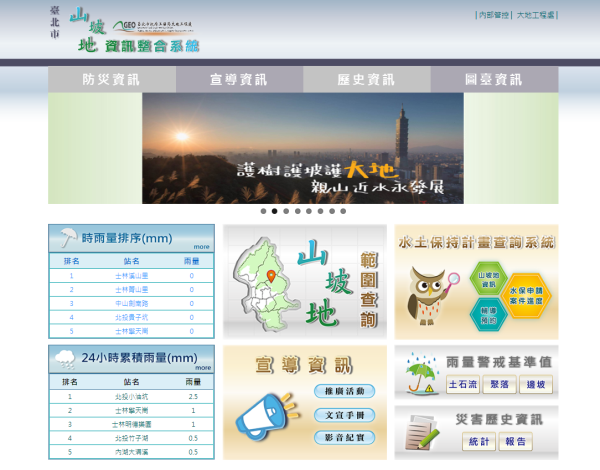Viewport: 600px width, 470px height.
Task: Open the 歷史資訊 menu tab
Action: (x=367, y=80)
